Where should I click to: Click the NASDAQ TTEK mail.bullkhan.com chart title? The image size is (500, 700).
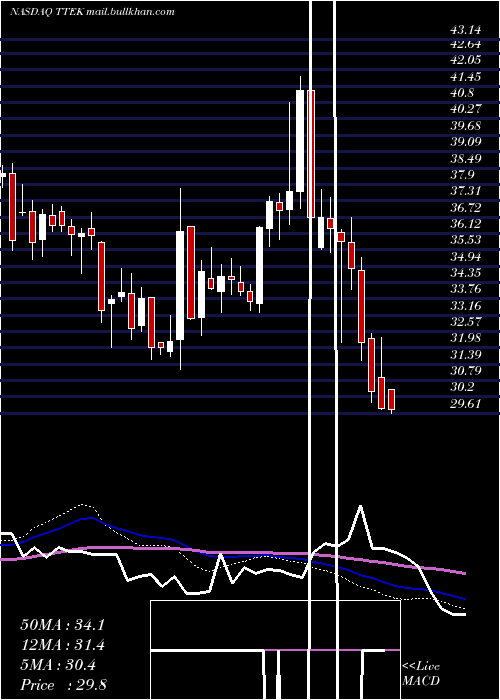(92, 12)
